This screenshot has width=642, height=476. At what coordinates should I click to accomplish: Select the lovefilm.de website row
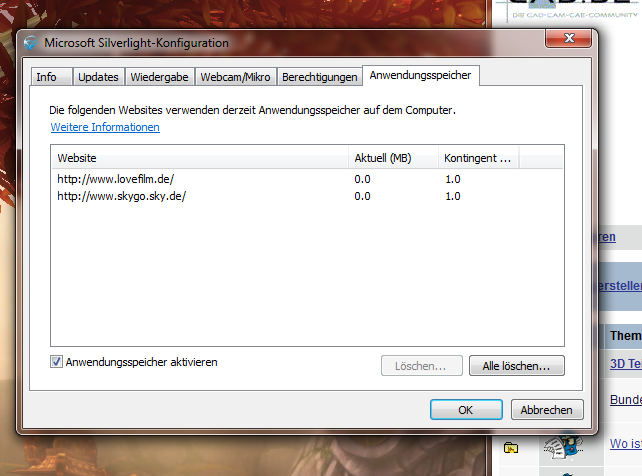[x=307, y=179]
